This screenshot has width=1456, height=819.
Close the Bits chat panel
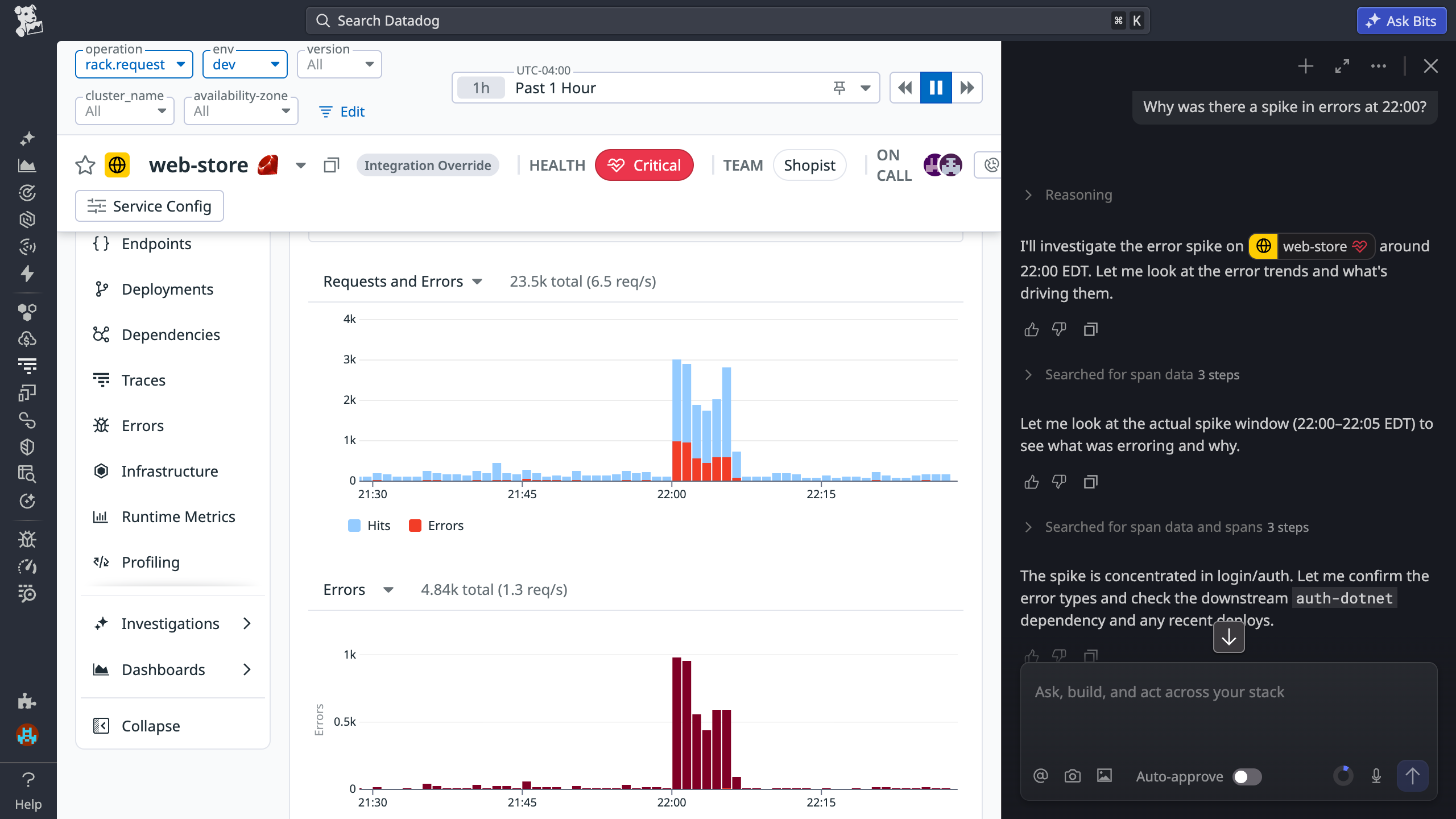[1431, 67]
